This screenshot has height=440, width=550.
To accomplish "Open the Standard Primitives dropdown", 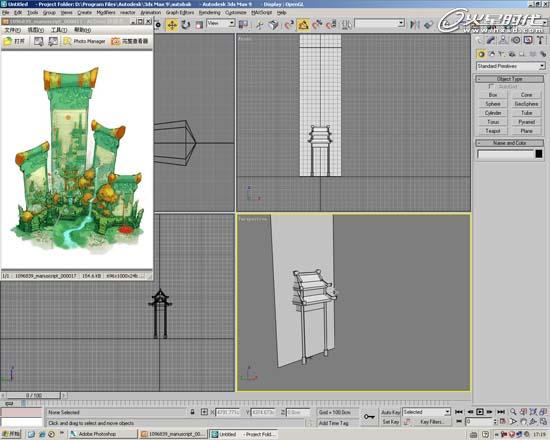I will [510, 66].
